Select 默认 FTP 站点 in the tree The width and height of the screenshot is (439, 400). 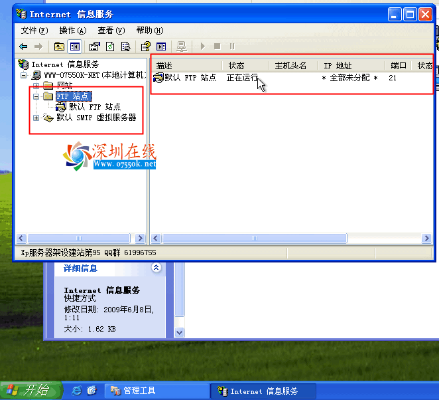point(95,107)
